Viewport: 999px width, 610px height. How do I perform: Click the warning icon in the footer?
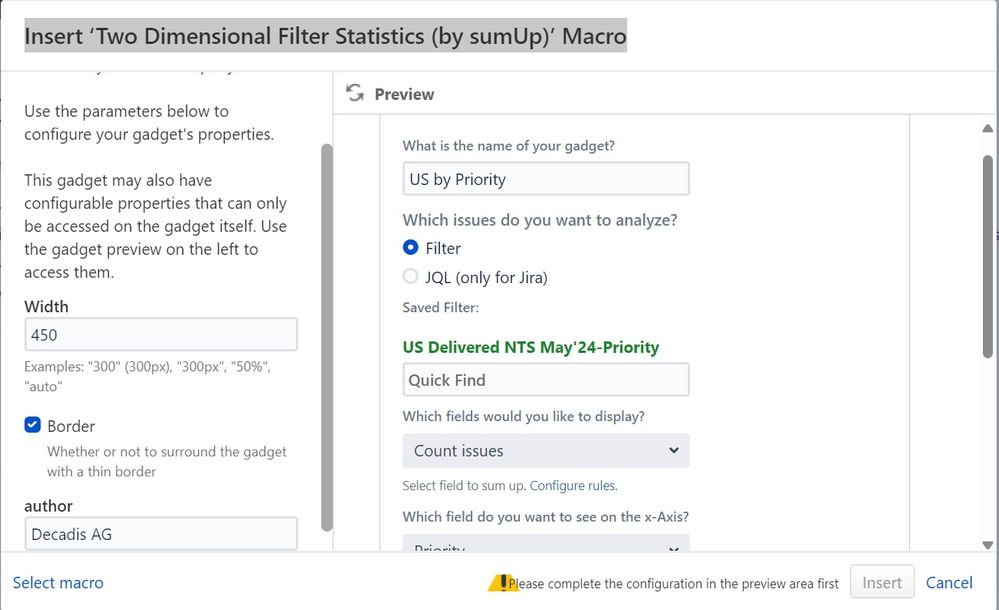pyautogui.click(x=500, y=583)
